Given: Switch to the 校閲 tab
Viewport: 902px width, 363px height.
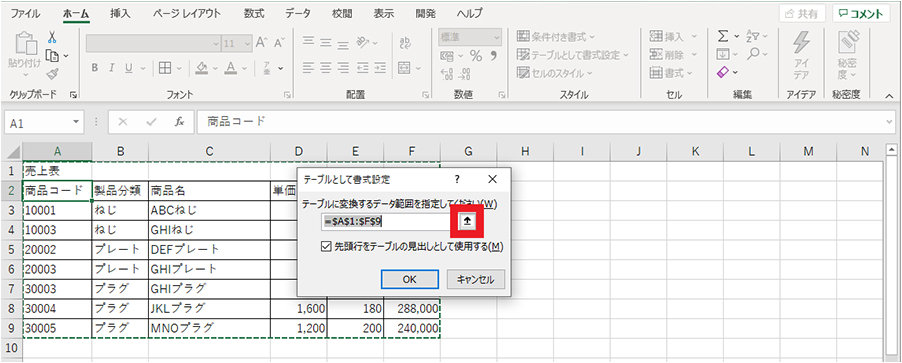Looking at the screenshot, I should tap(342, 14).
